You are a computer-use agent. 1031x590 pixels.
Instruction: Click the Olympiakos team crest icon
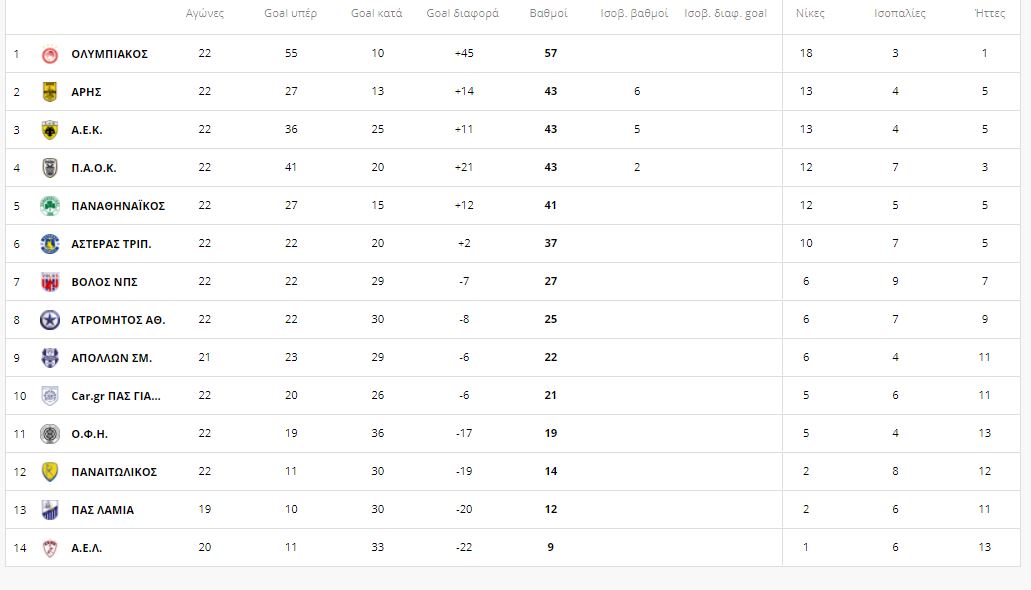[x=50, y=54]
